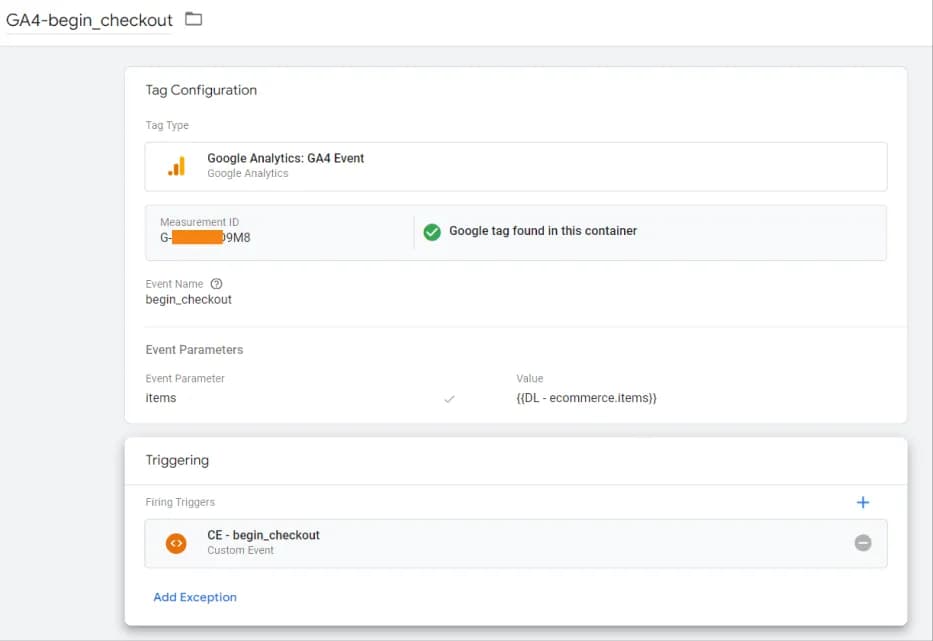This screenshot has width=933, height=641.
Task: Click the Event Parameter column header
Action: 185,379
